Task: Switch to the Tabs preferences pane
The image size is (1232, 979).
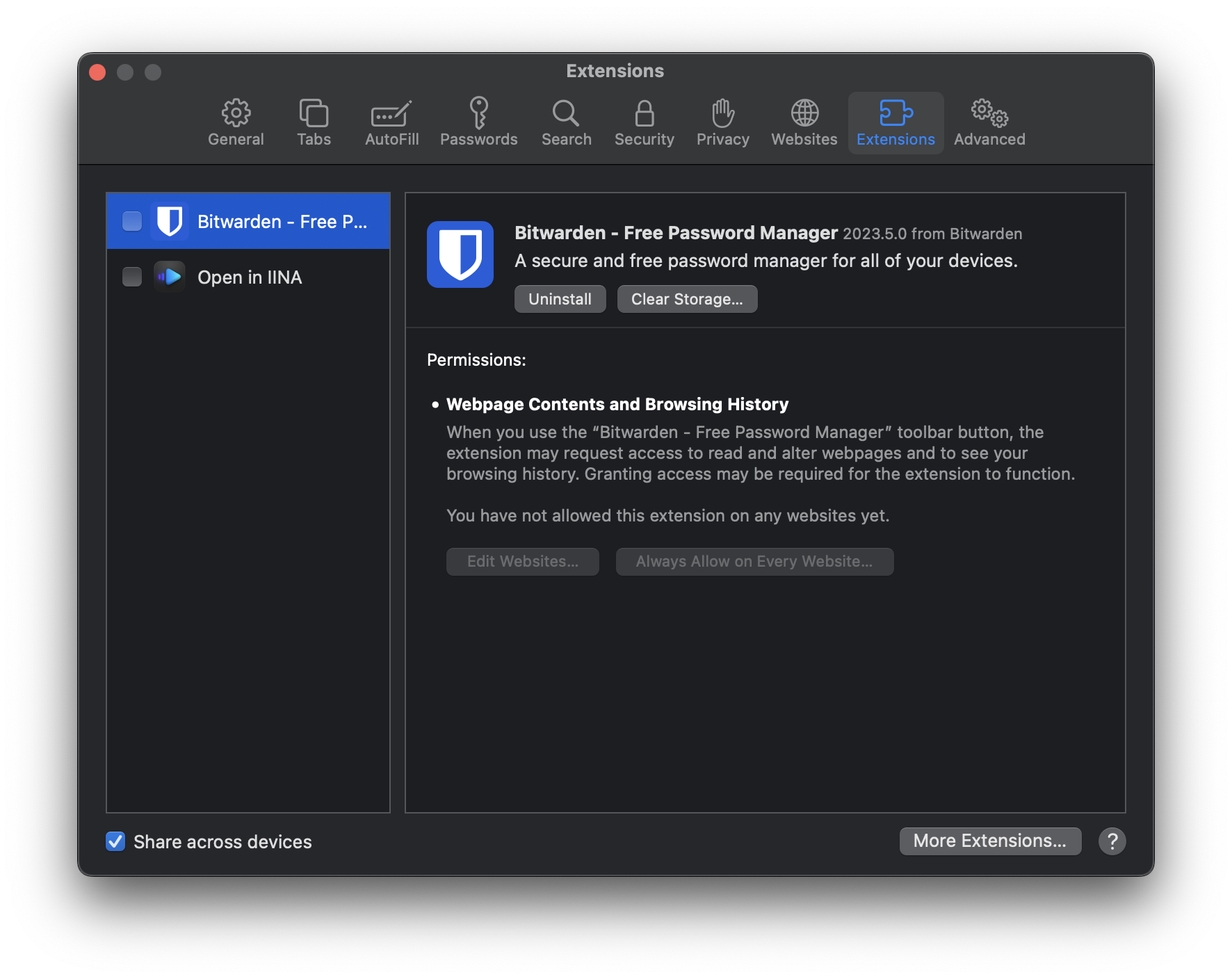Action: point(314,113)
